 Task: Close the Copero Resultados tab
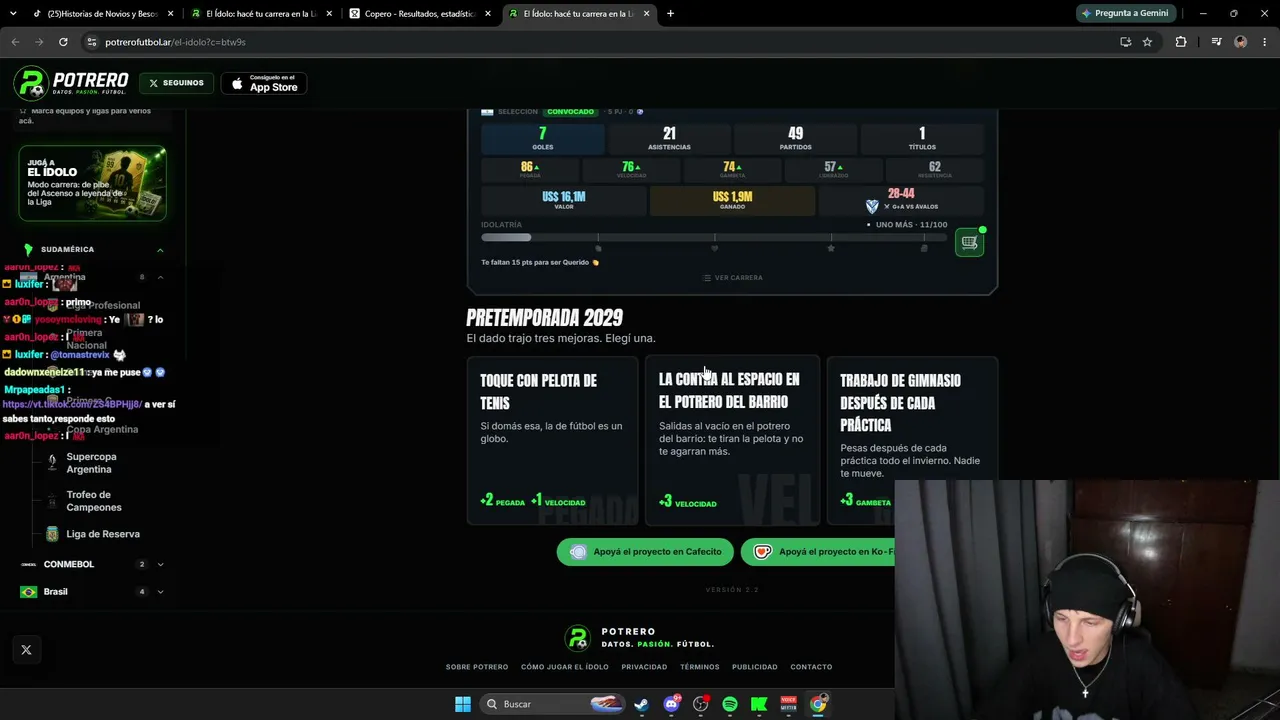pos(488,14)
